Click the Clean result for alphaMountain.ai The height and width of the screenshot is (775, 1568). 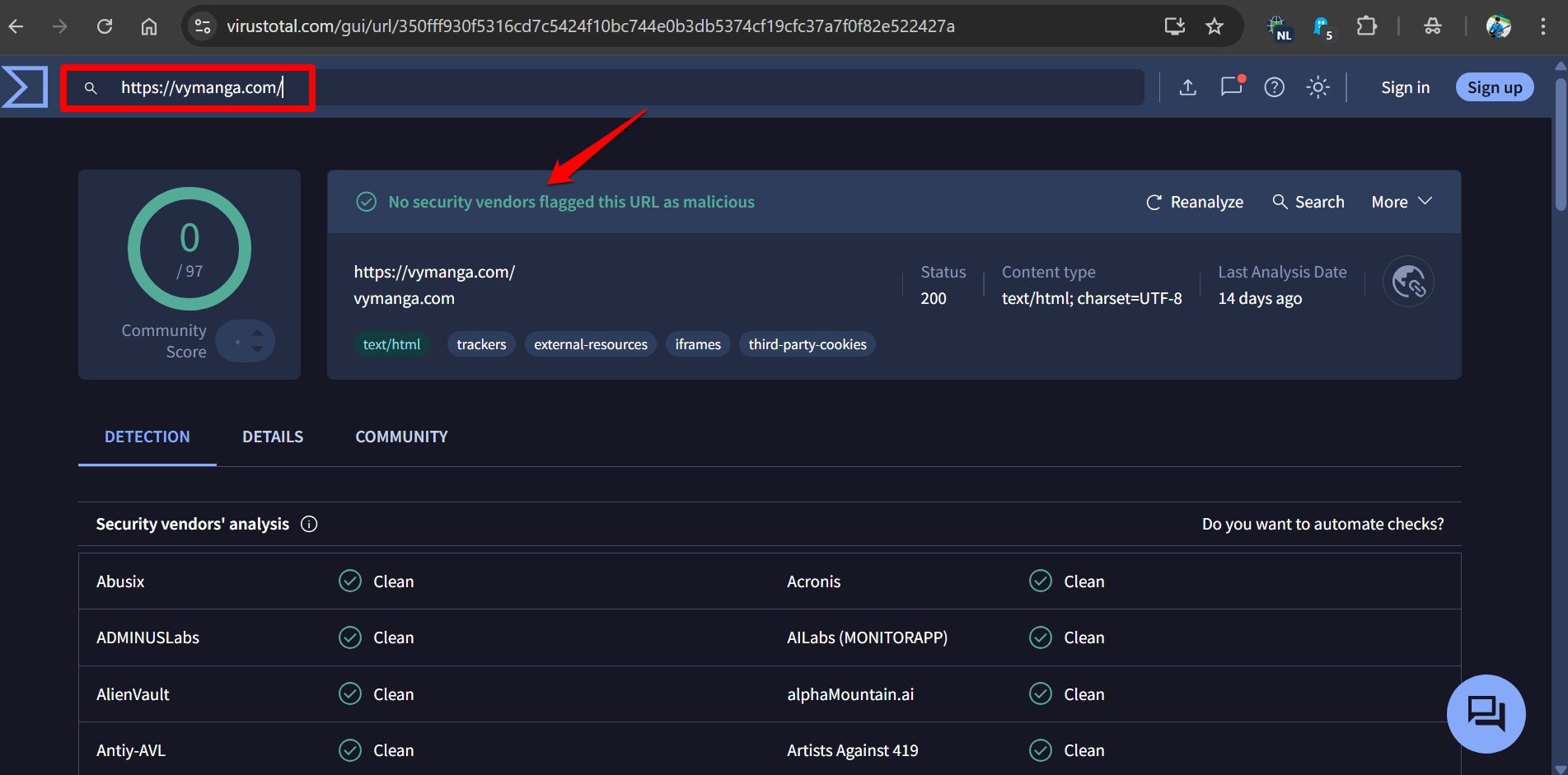pyautogui.click(x=1067, y=694)
